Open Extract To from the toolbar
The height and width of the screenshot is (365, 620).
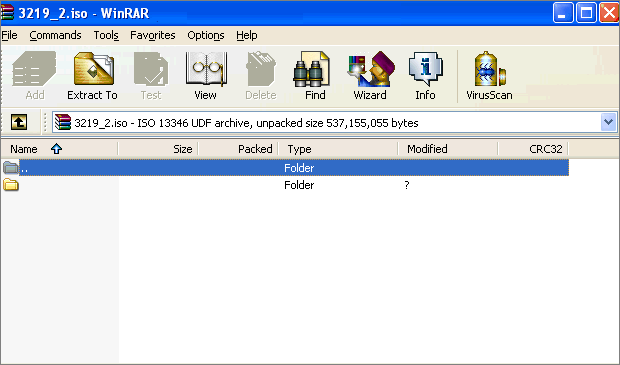tap(93, 75)
